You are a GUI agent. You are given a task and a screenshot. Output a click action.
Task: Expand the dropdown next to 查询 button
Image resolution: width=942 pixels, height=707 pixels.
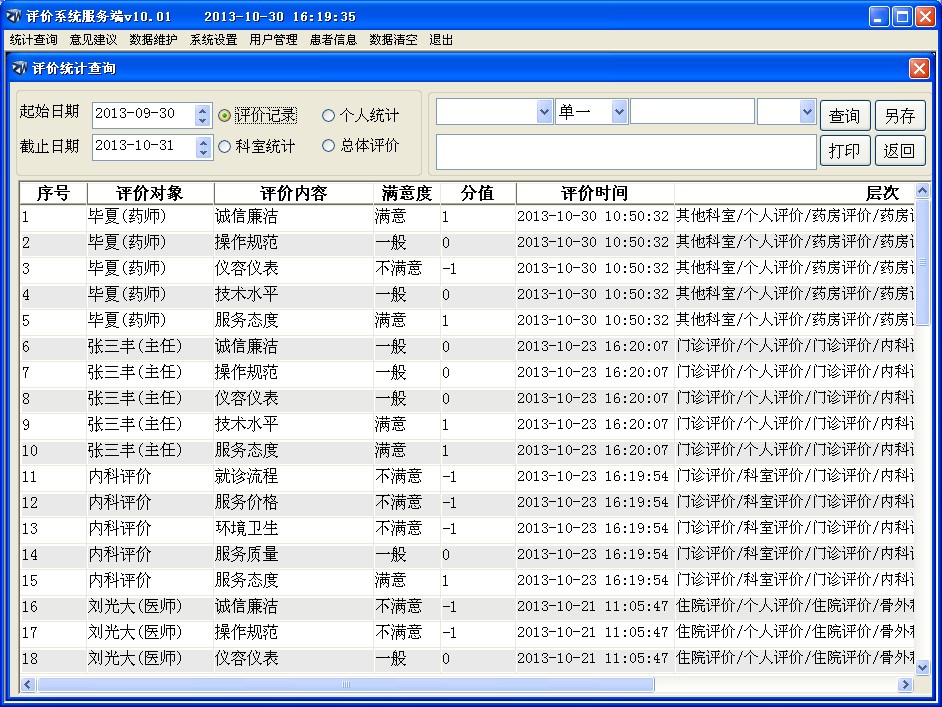pos(807,112)
